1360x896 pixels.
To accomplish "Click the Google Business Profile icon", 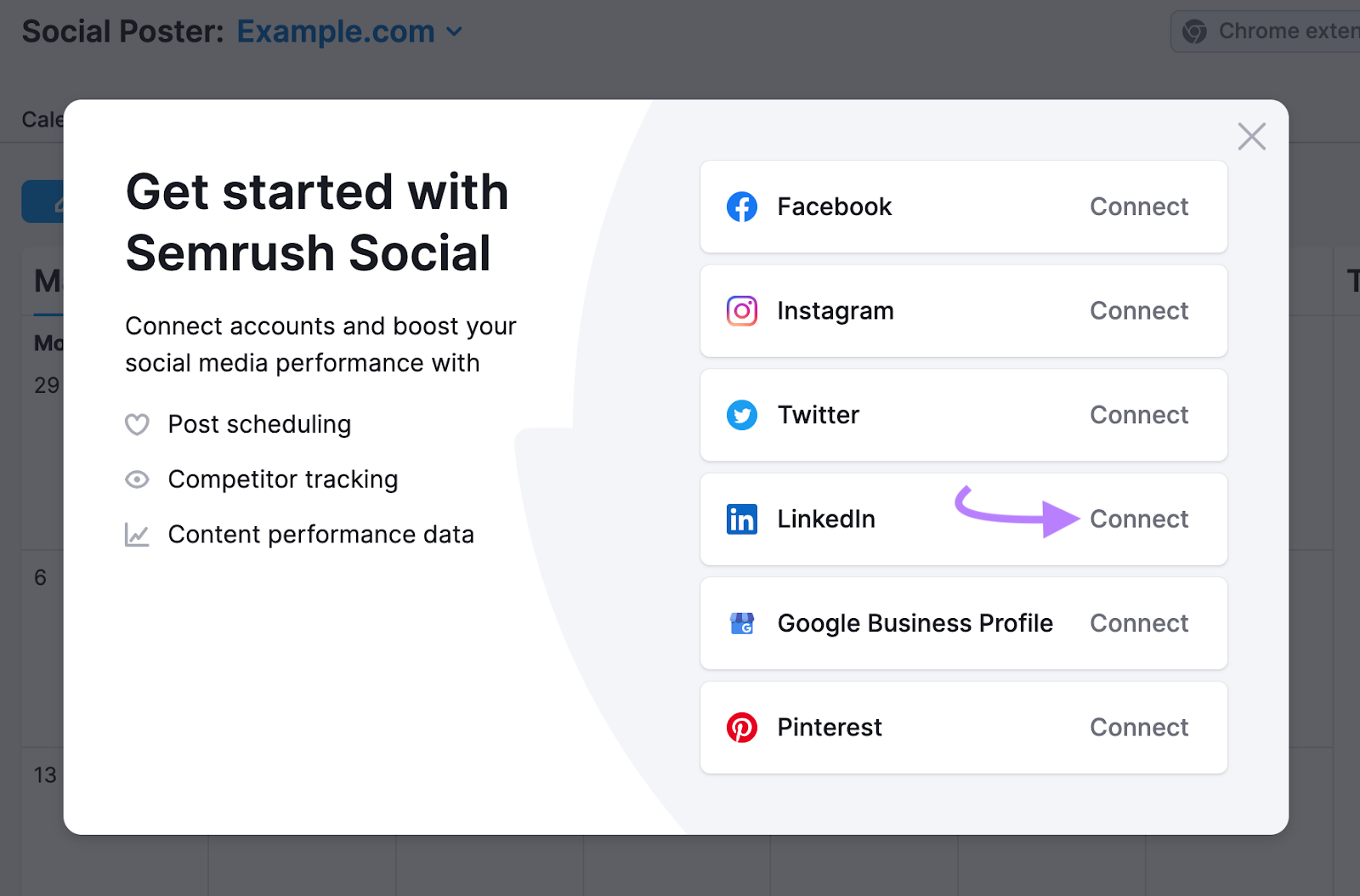I will (x=741, y=623).
